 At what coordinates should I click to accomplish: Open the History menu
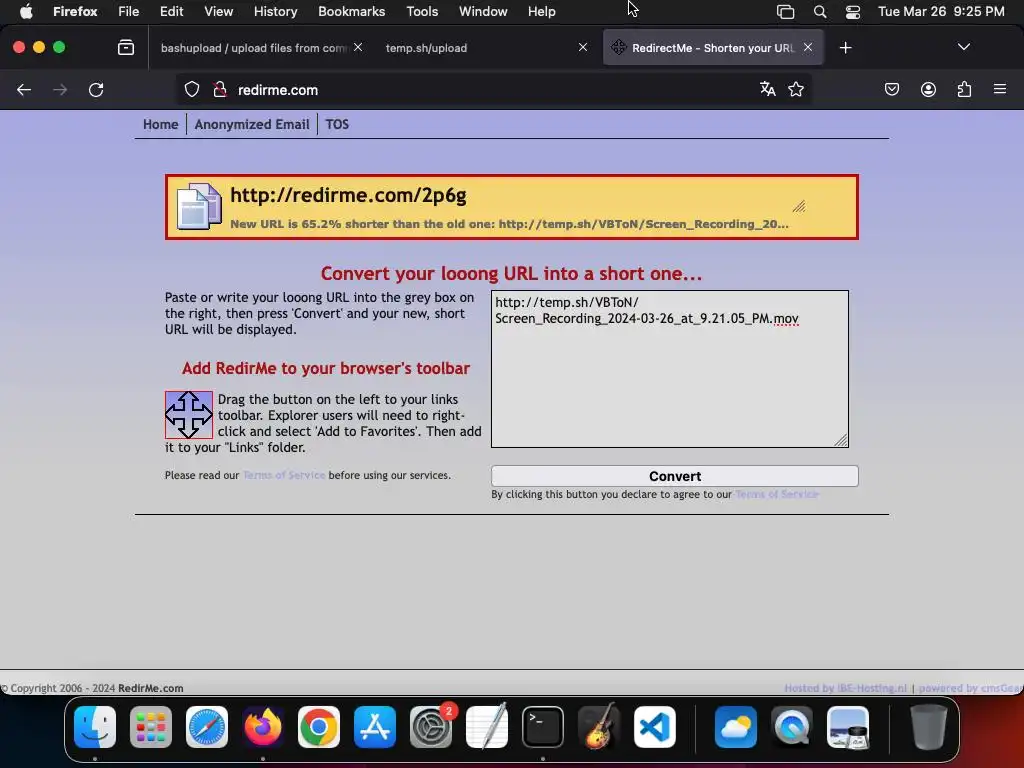[x=275, y=11]
